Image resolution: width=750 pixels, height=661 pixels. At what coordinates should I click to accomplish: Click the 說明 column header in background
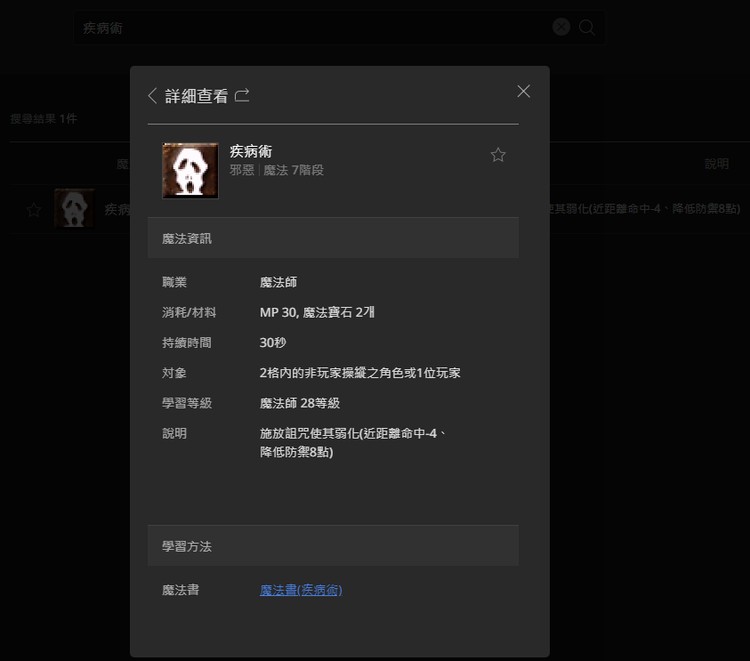[x=717, y=164]
